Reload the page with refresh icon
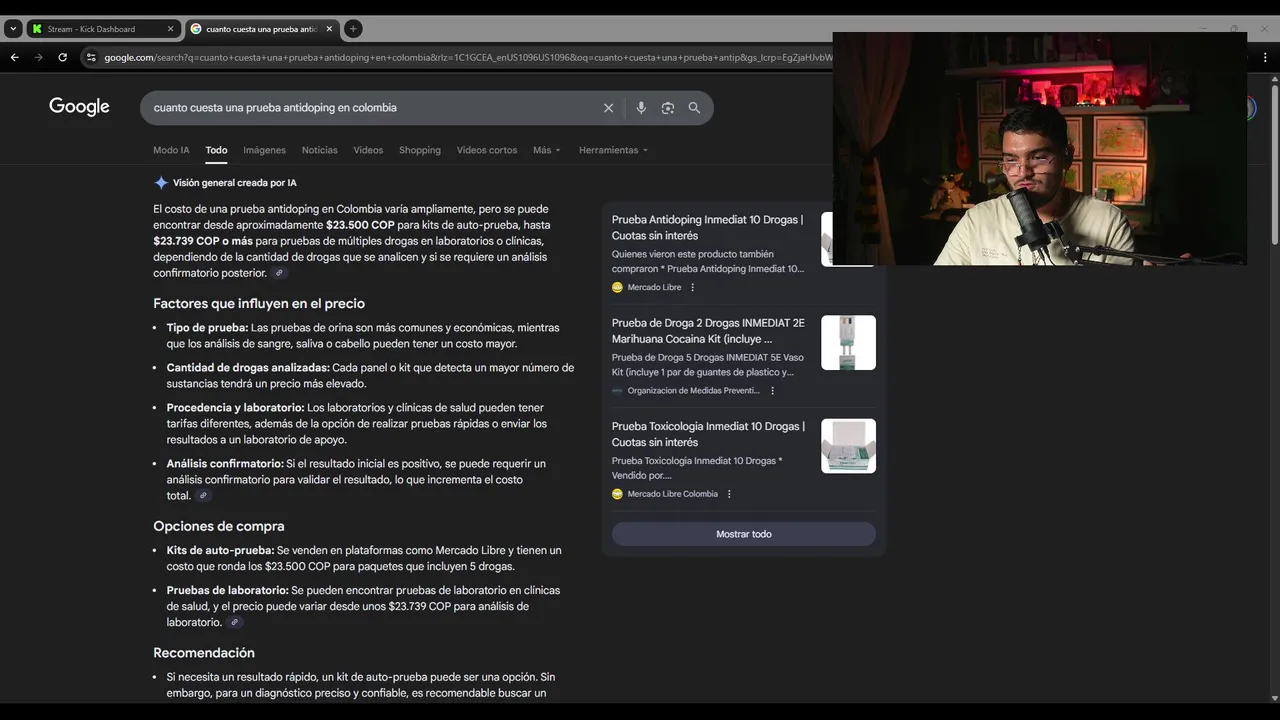Image resolution: width=1280 pixels, height=720 pixels. pos(62,57)
